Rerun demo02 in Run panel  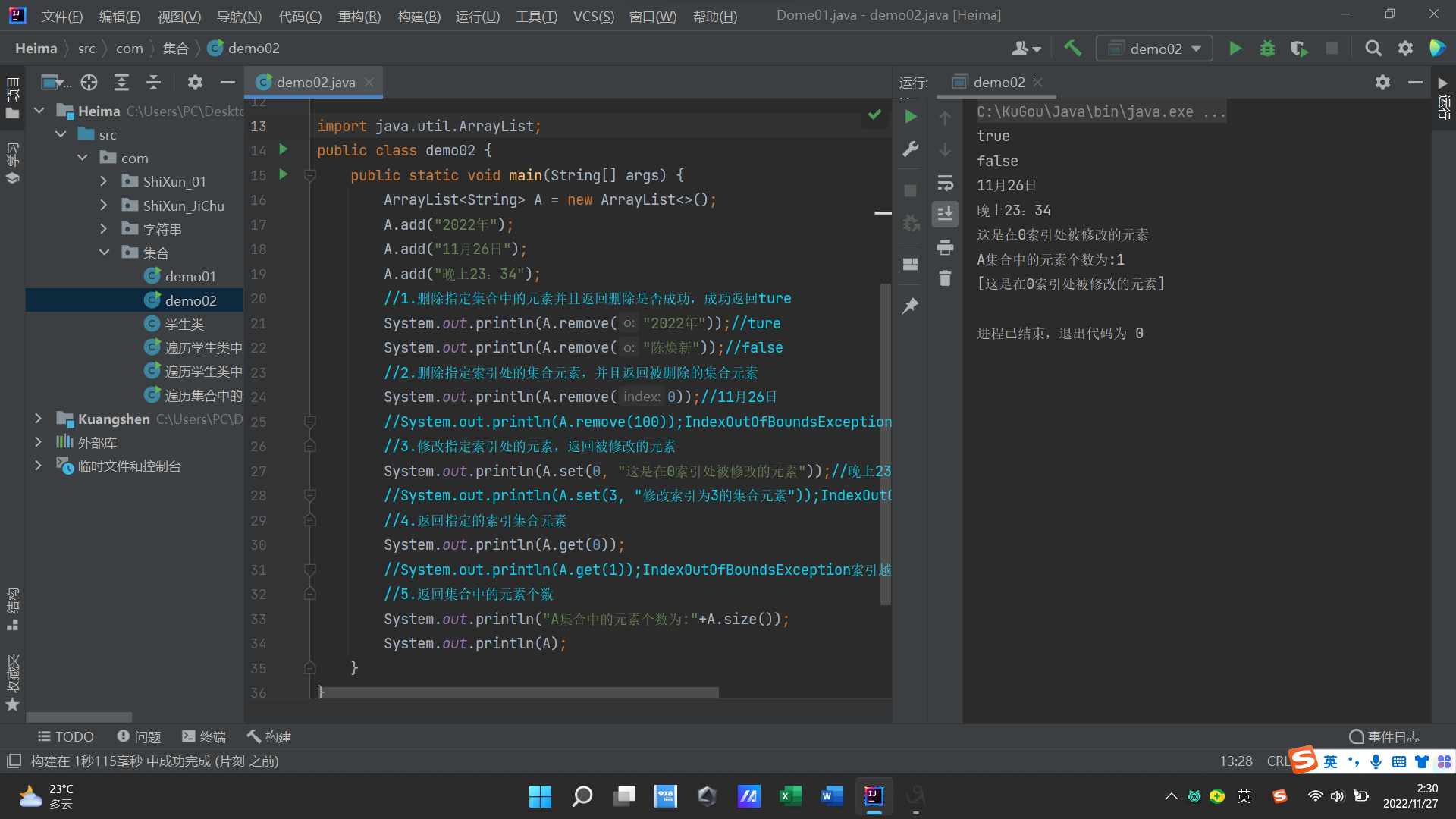click(x=911, y=117)
